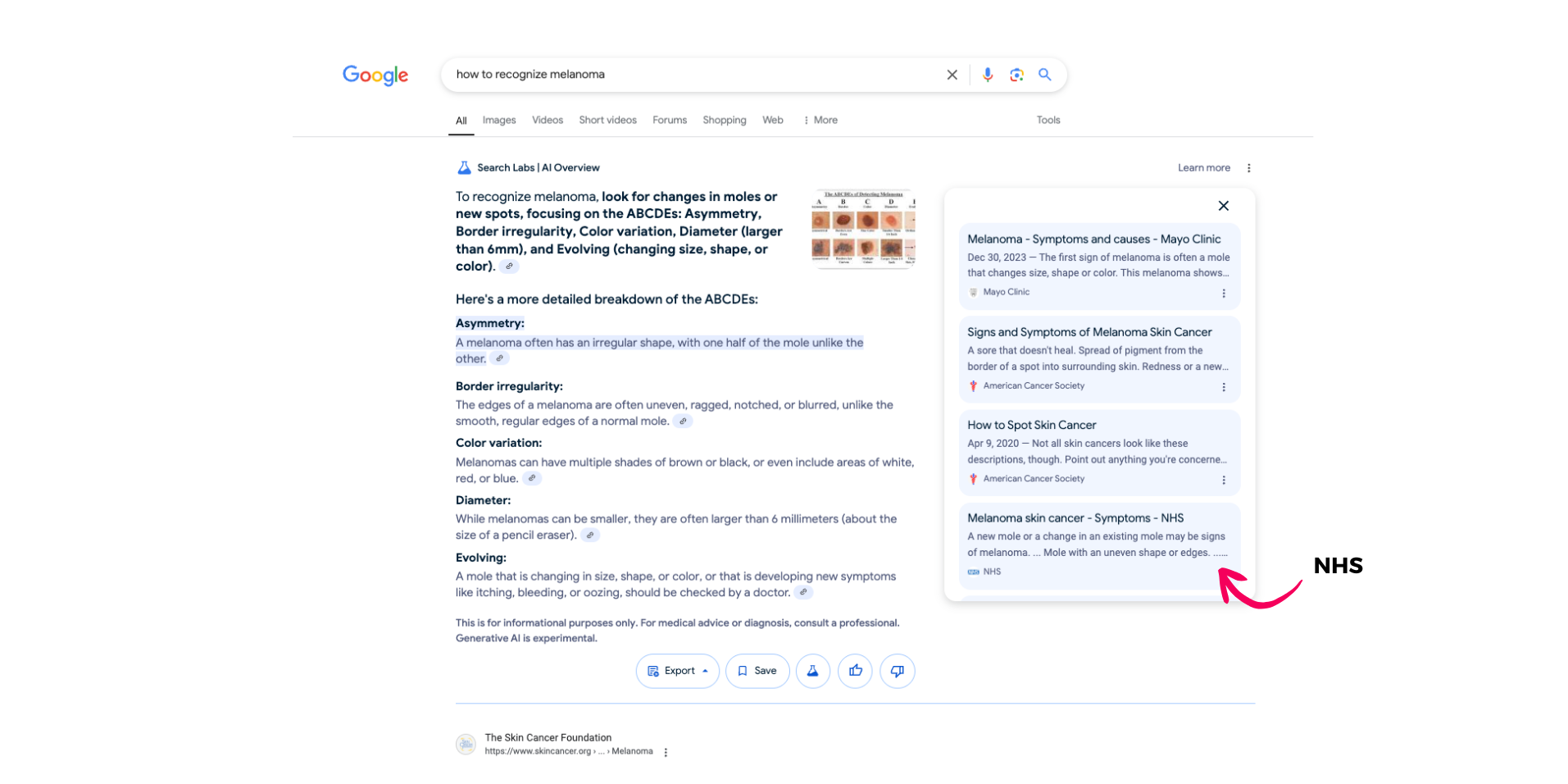Click link icon after Evolving description

coord(803,592)
